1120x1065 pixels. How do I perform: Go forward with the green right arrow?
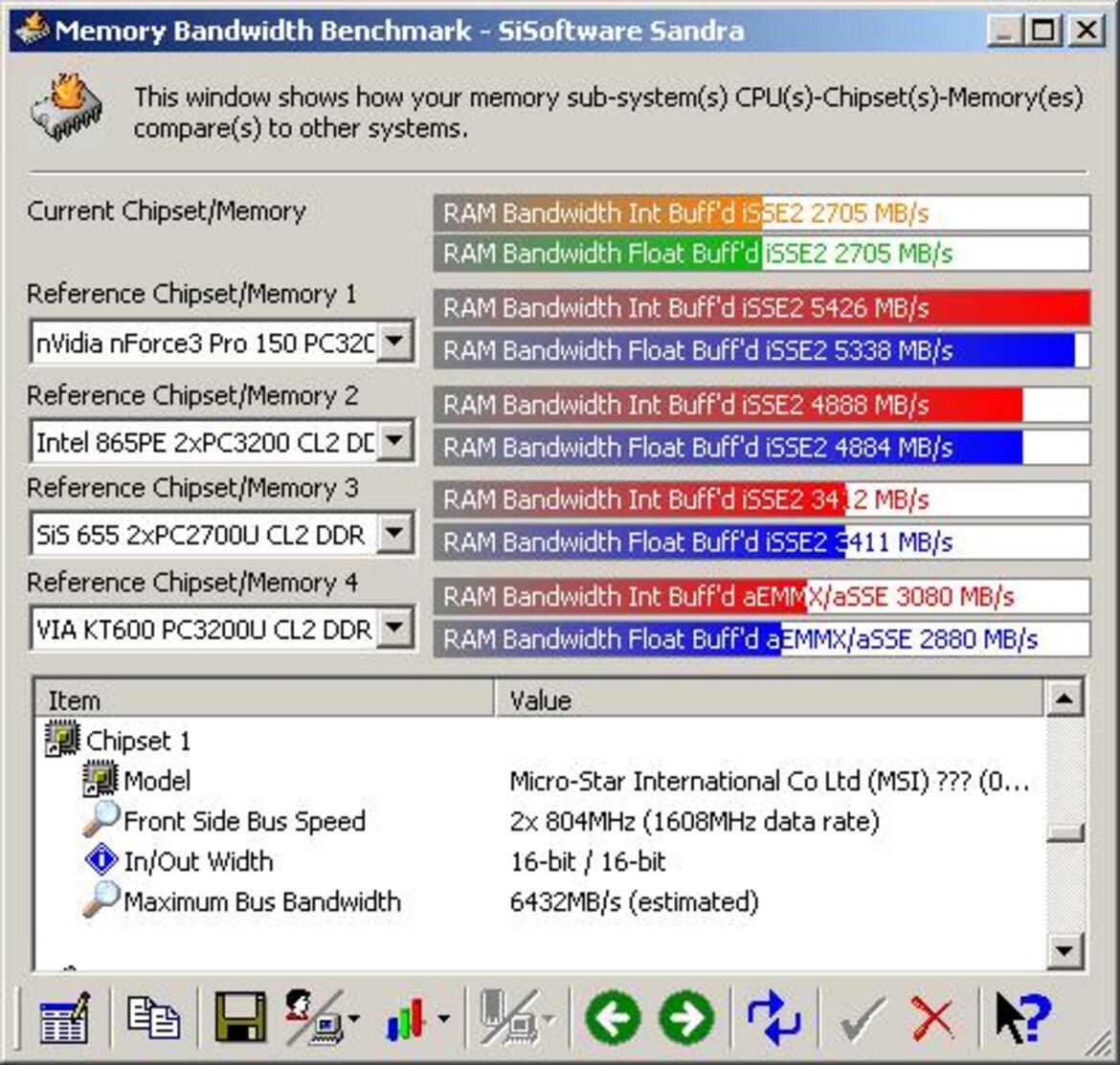(x=686, y=1017)
